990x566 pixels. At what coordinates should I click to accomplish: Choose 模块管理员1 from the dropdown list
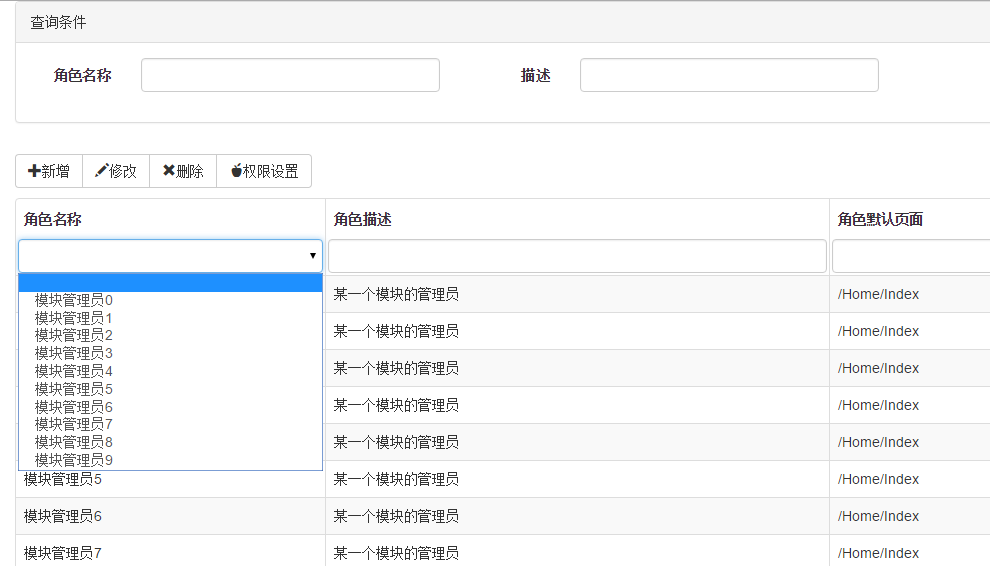170,318
